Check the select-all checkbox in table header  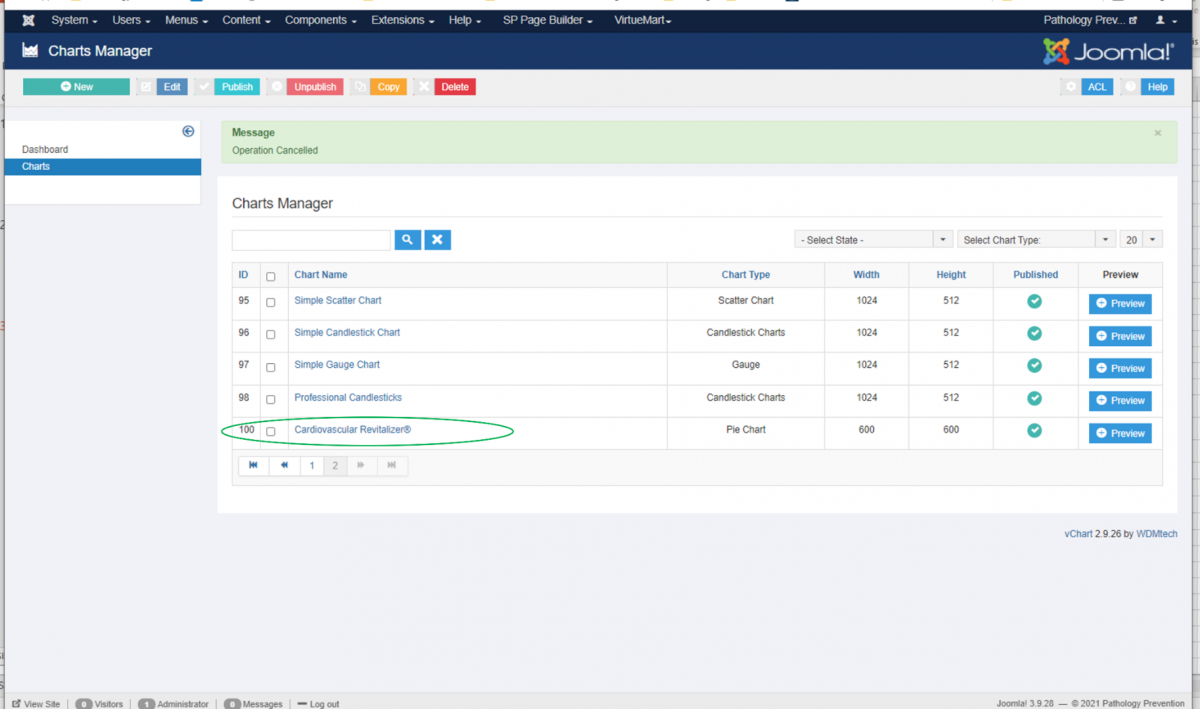pos(271,276)
